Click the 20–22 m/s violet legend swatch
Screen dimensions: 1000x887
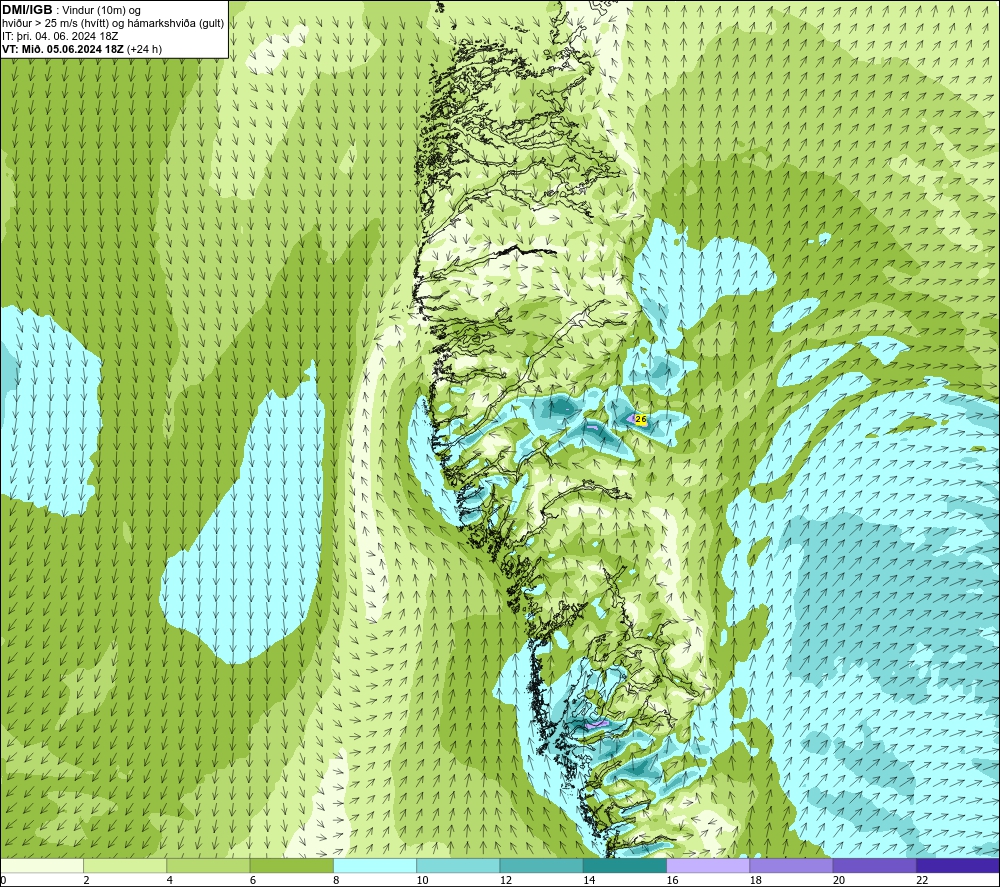click(x=874, y=865)
